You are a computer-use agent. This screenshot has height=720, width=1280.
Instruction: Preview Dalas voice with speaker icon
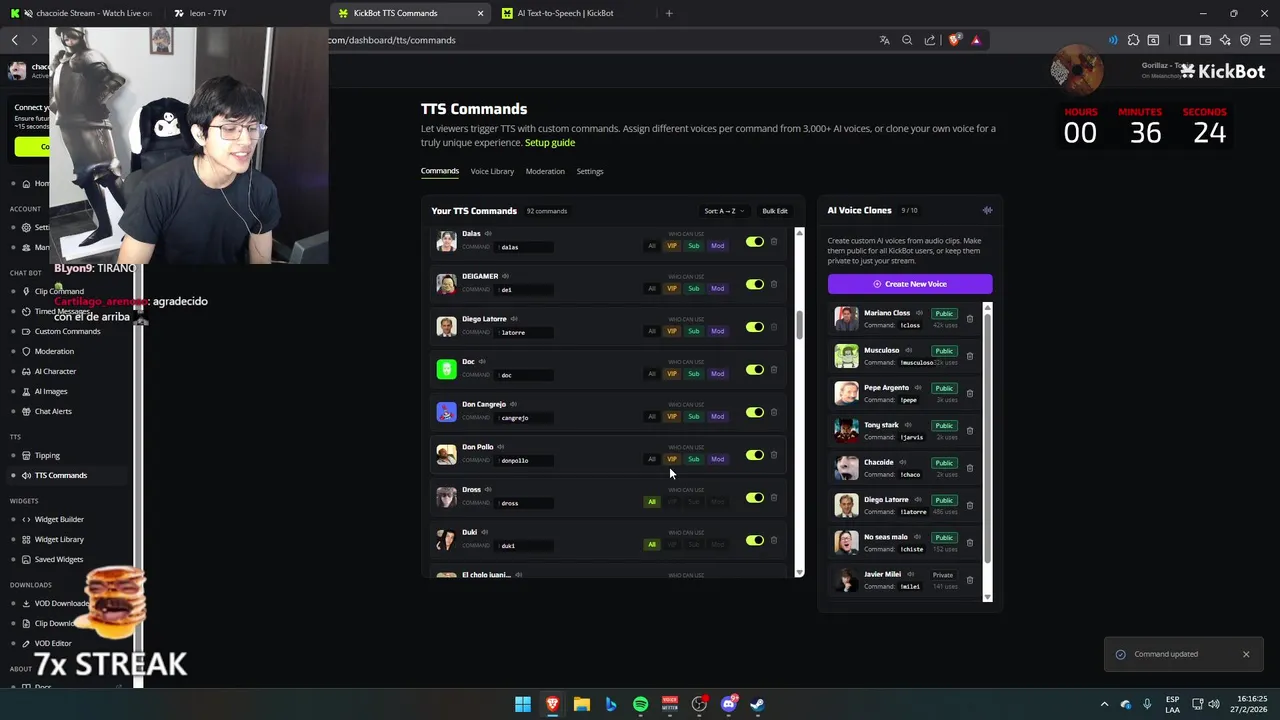488,234
